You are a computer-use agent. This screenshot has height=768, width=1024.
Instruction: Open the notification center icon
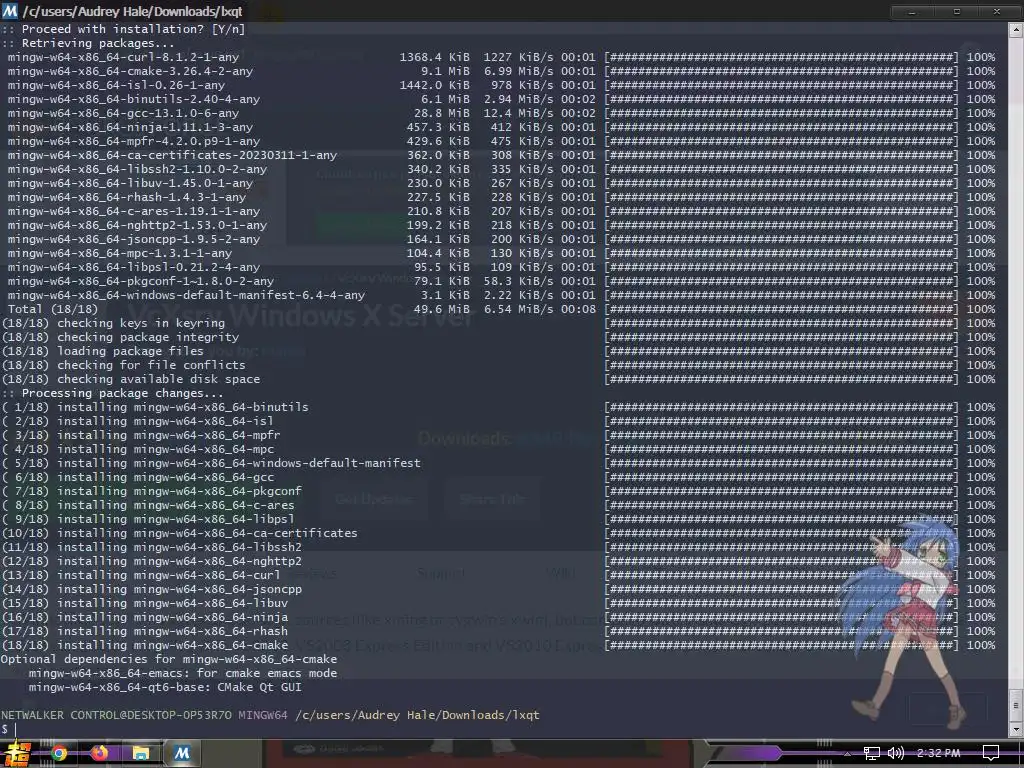click(991, 754)
